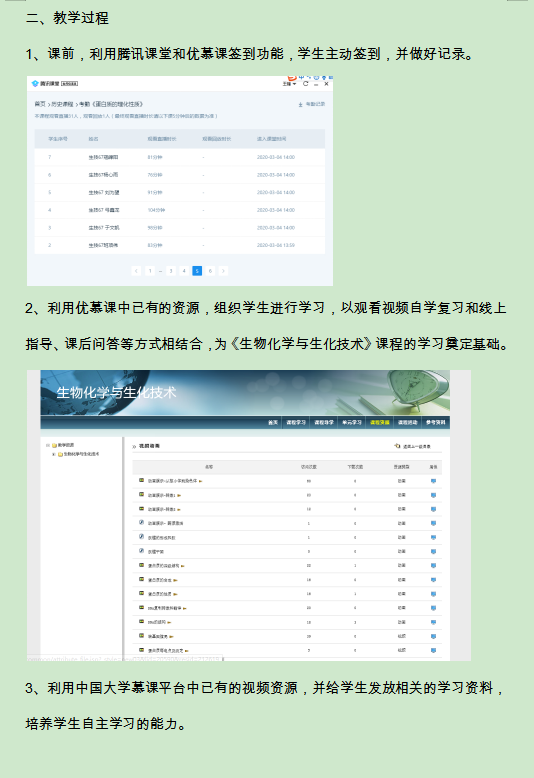Click the blue view icon in first resource row

[433, 481]
